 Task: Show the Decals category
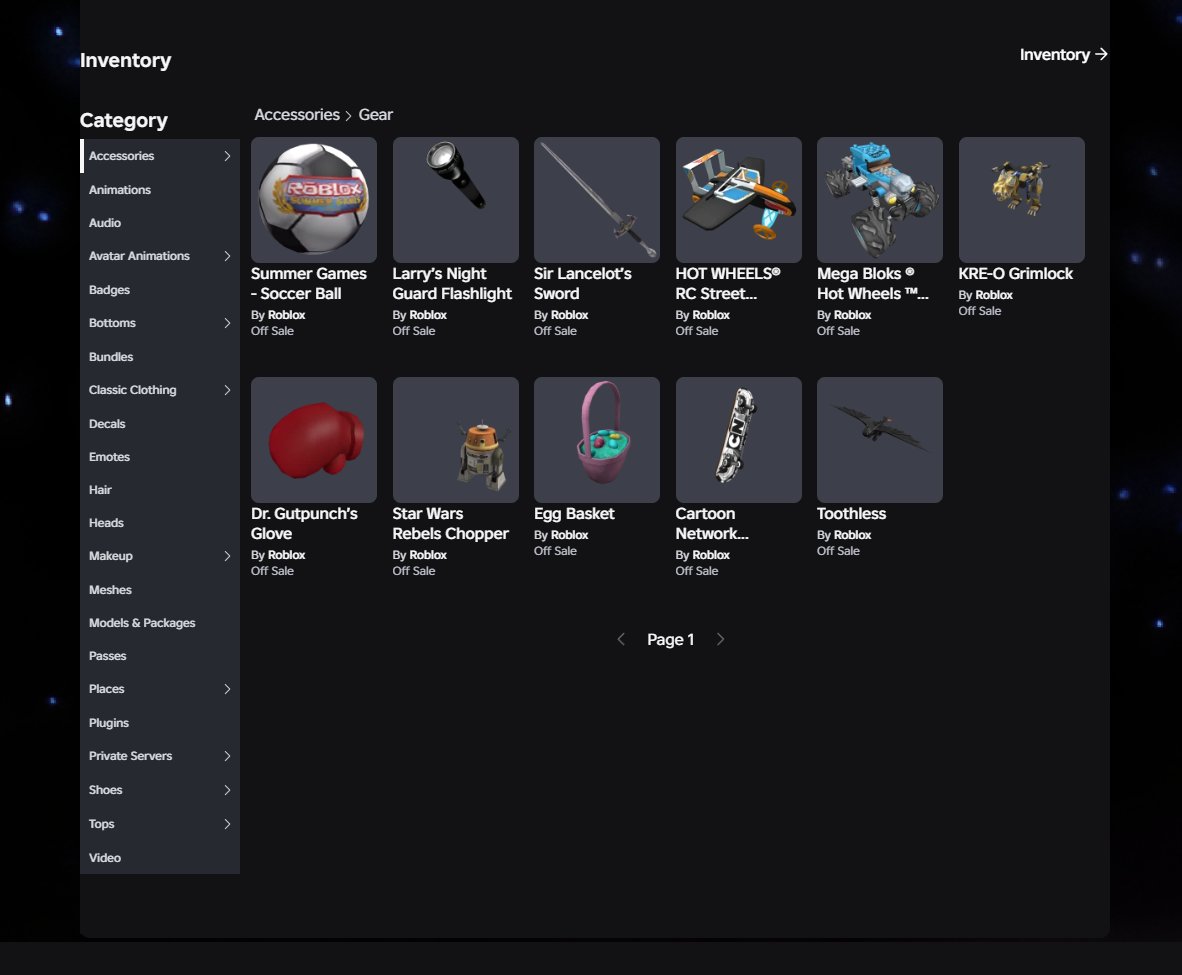click(x=160, y=424)
